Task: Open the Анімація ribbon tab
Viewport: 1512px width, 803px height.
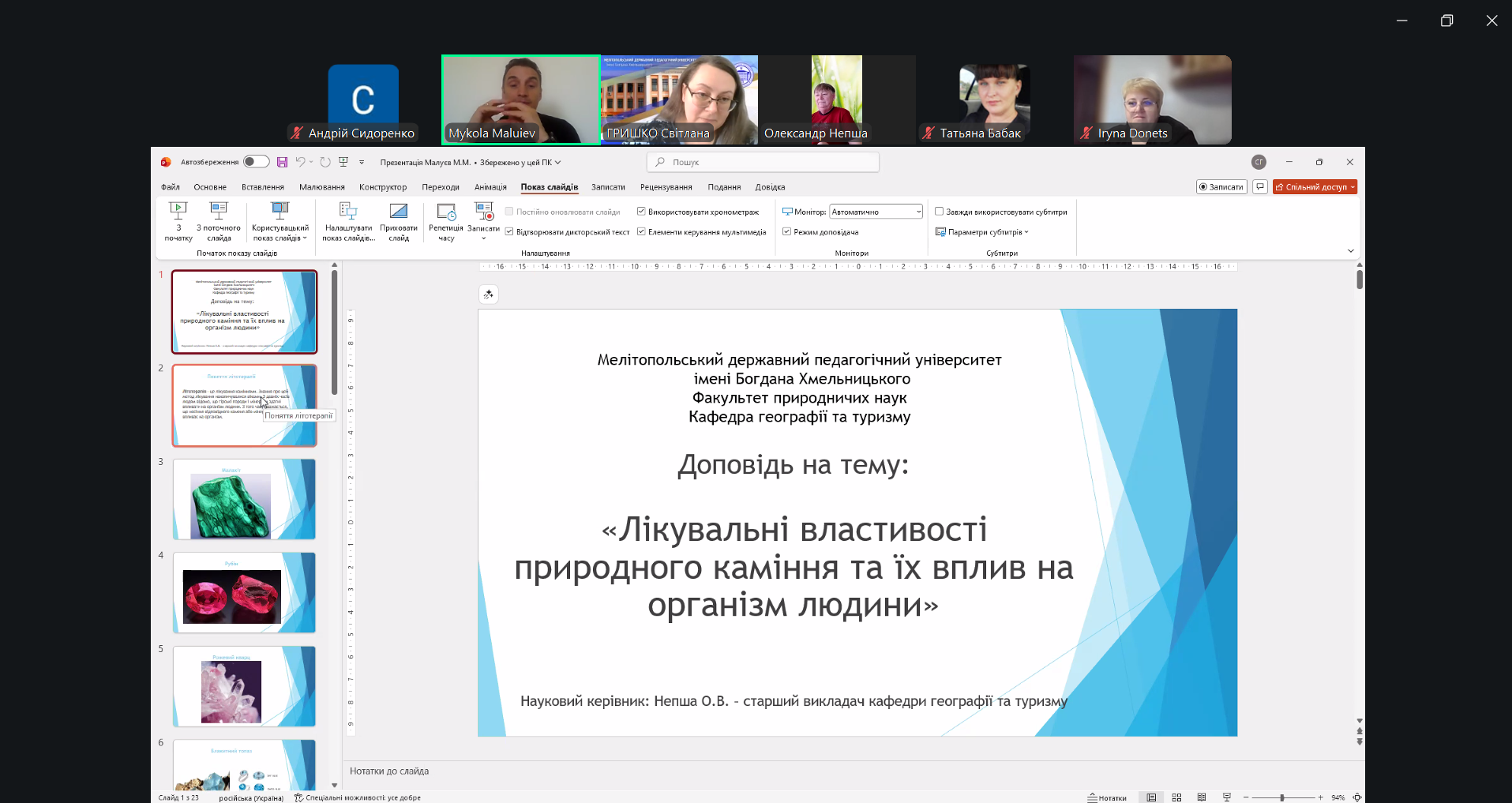Action: (x=490, y=187)
